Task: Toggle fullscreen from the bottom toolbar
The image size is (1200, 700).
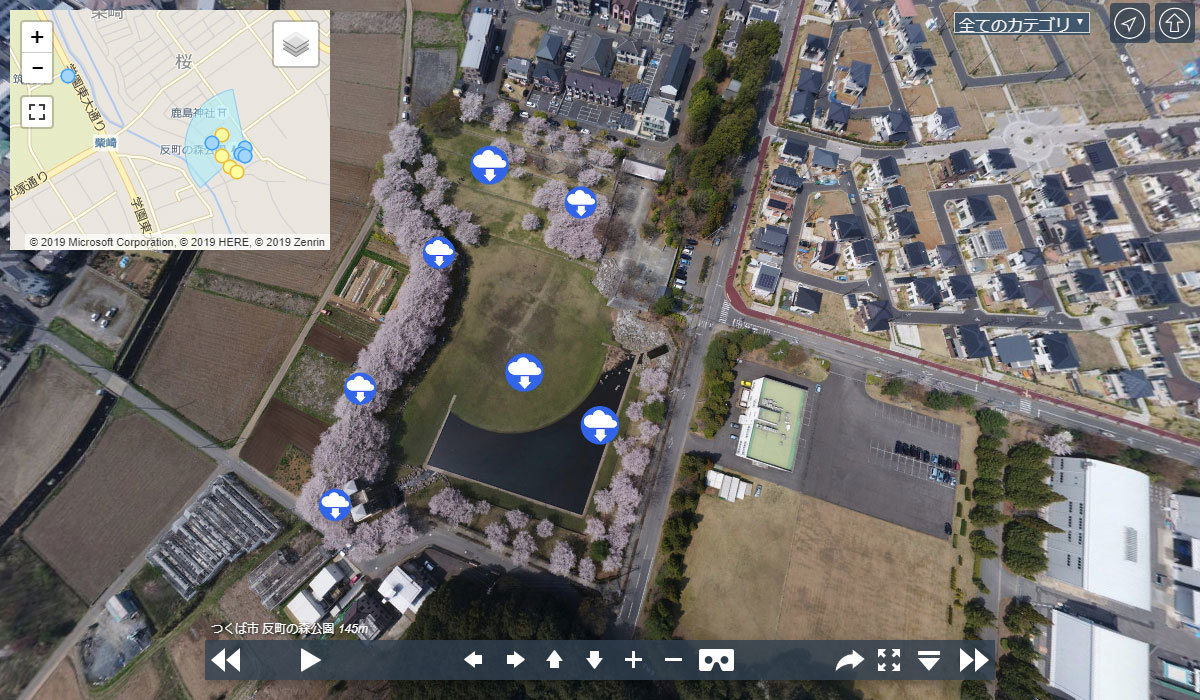Action: [x=889, y=660]
